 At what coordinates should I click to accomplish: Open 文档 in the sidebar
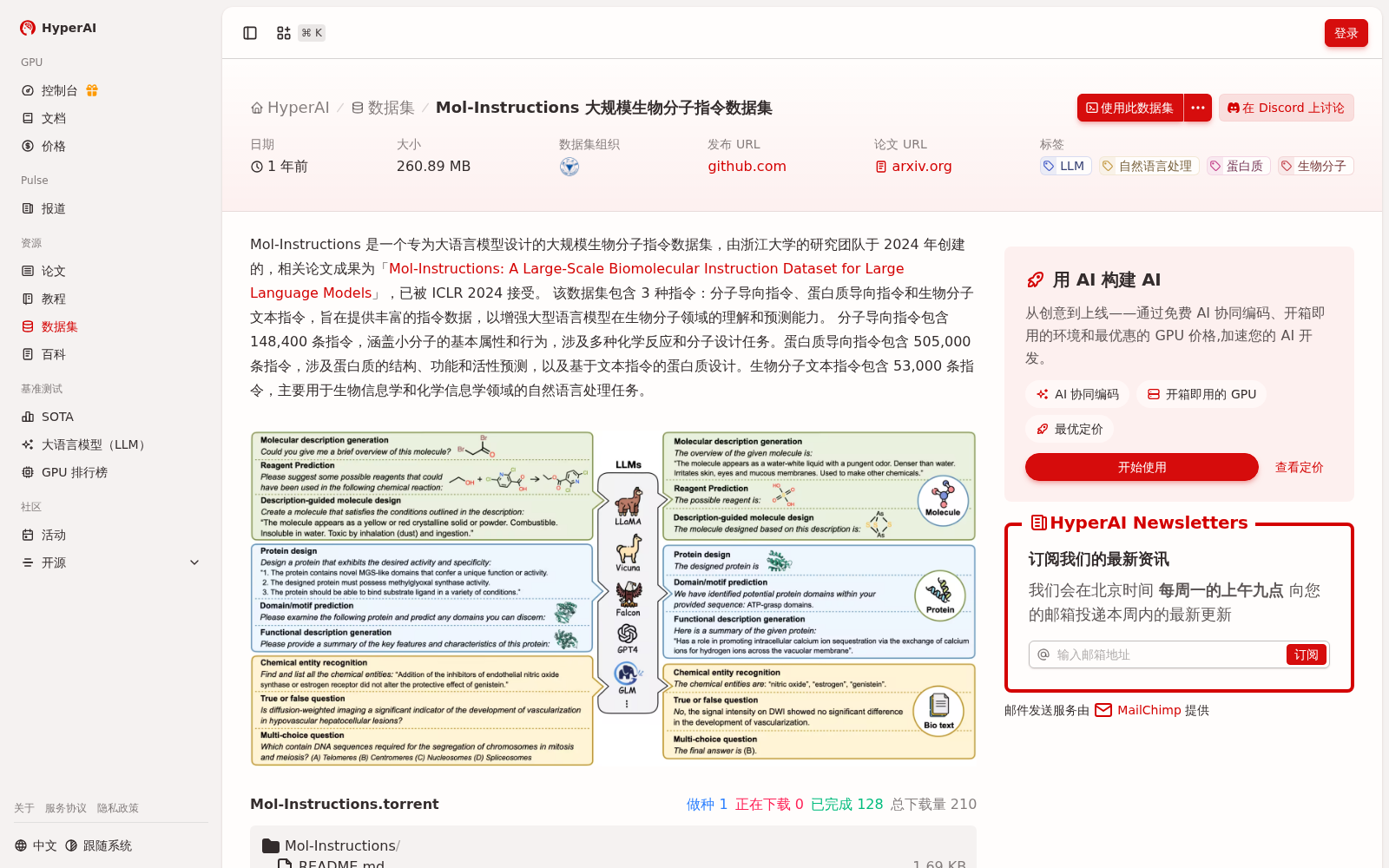tap(54, 118)
